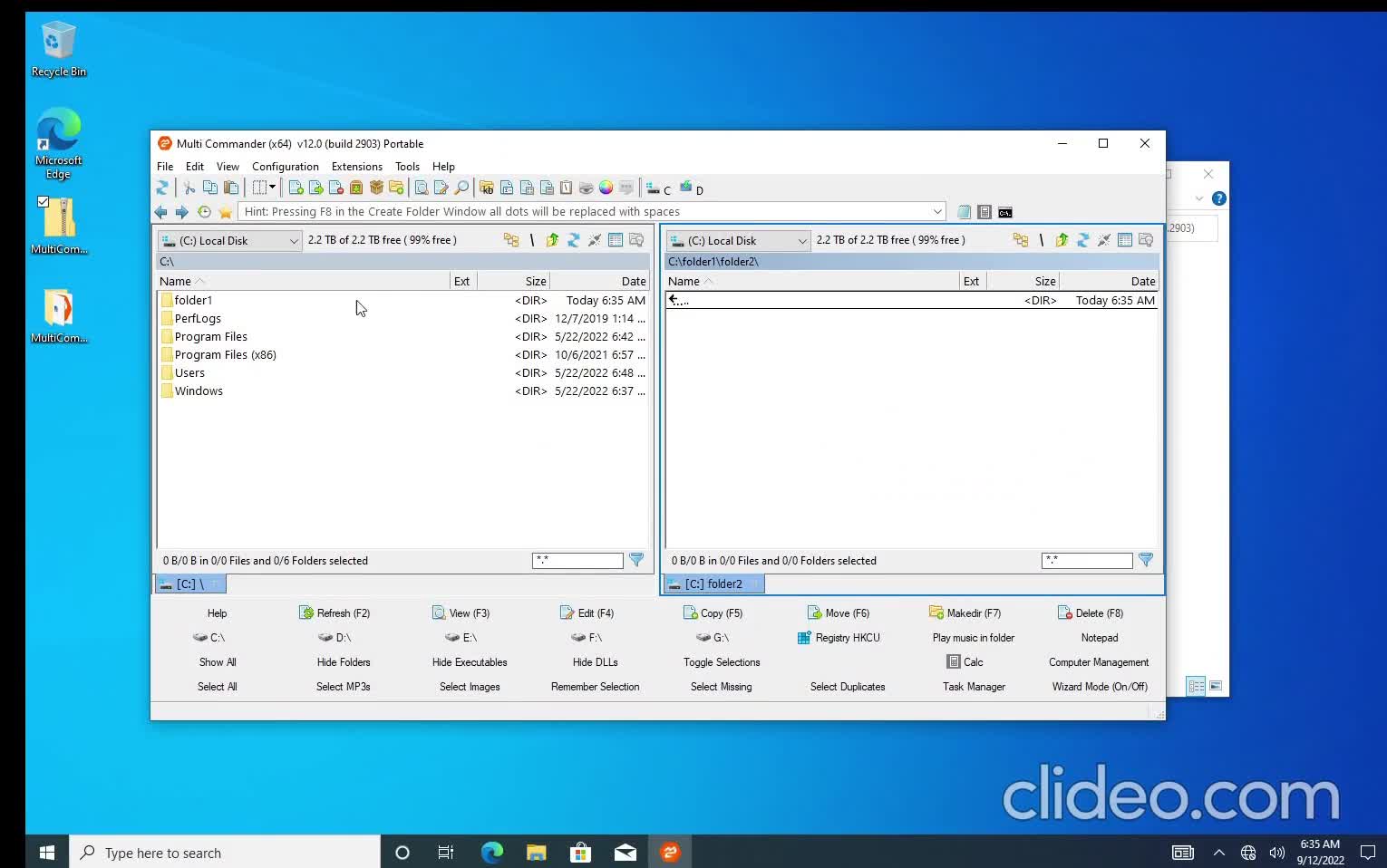Screen dimensions: 1387x868
Task: Click the Wizard Mode (On/Off) button
Action: coord(1100,687)
